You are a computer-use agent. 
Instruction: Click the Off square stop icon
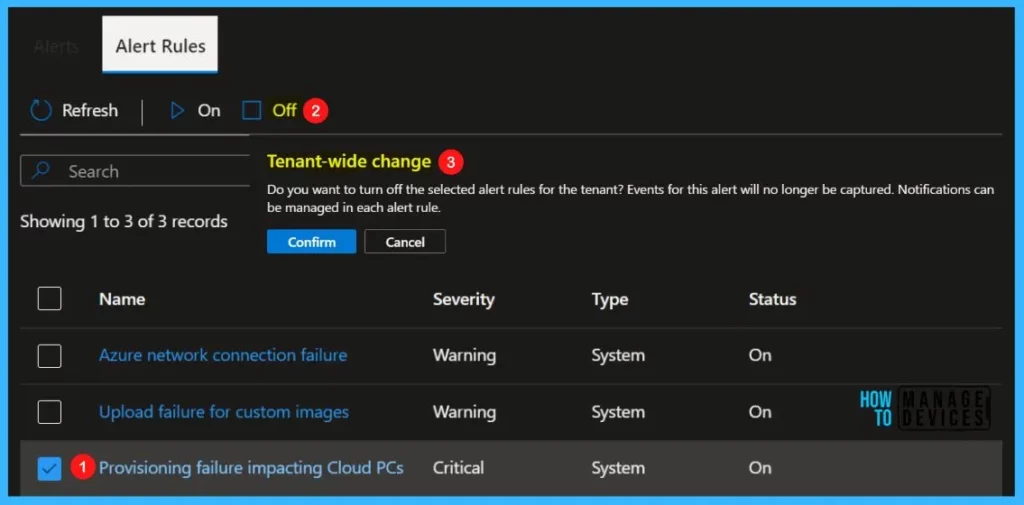251,110
